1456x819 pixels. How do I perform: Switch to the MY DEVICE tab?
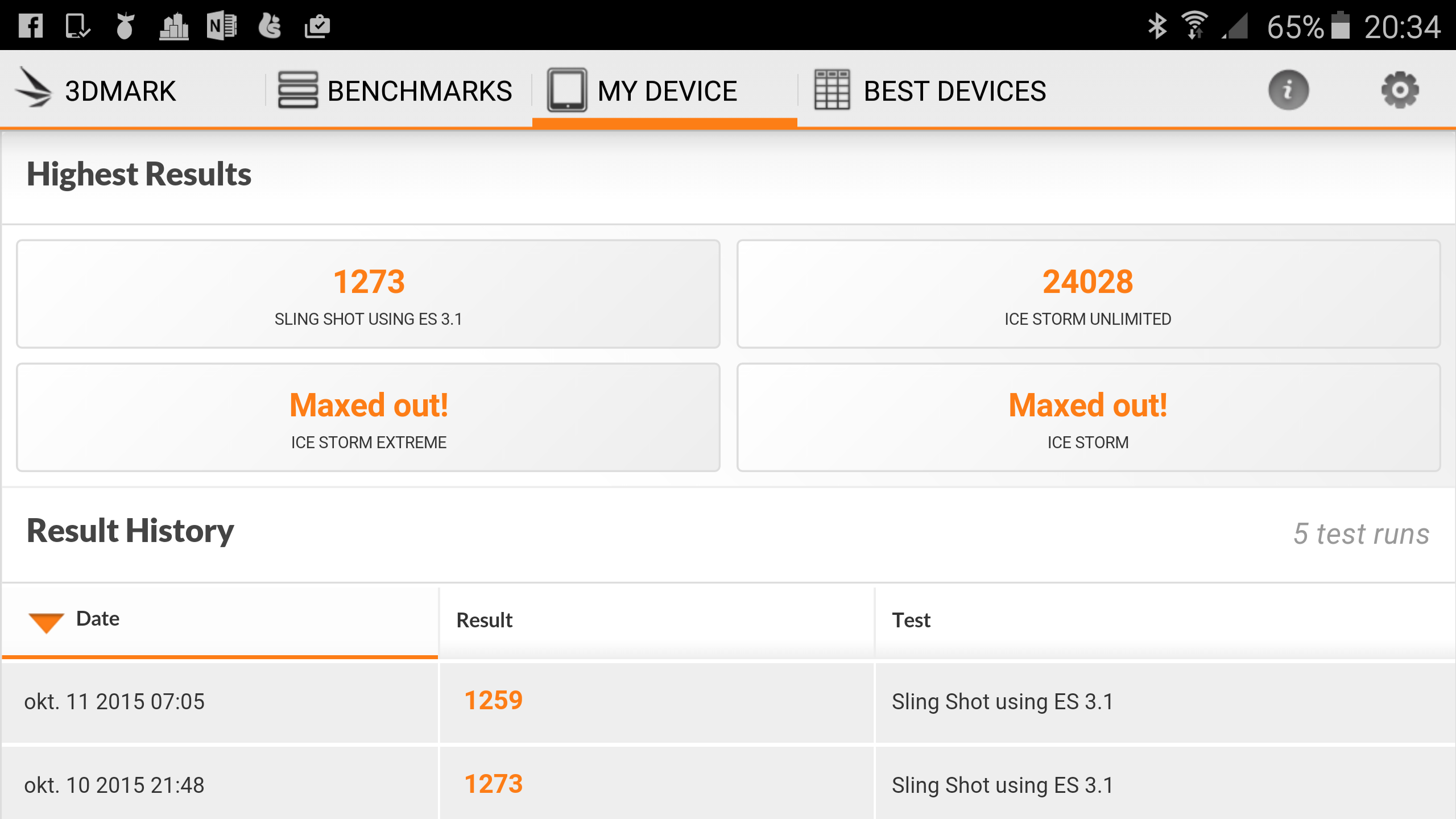coord(664,90)
